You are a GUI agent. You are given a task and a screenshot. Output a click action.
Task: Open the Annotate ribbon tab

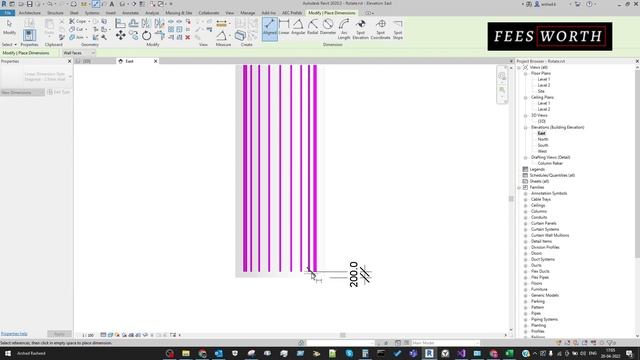pos(131,13)
